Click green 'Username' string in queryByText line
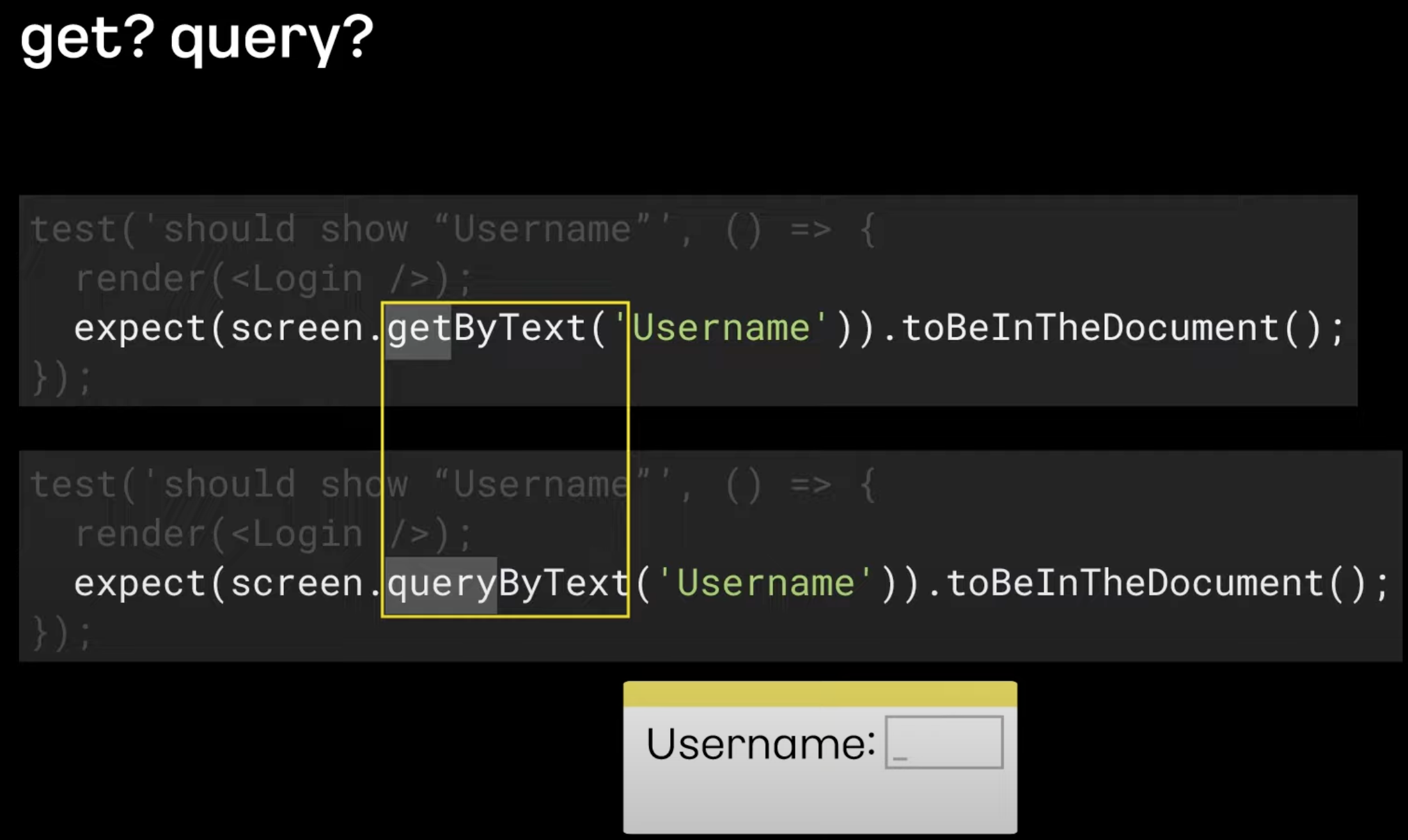Viewport: 1408px width, 840px height. (765, 584)
